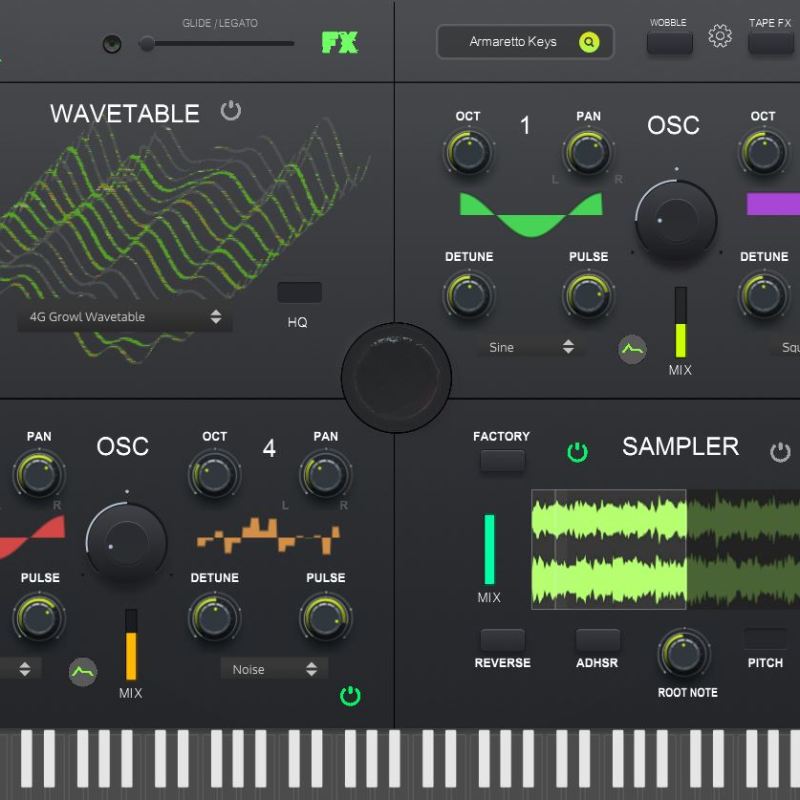
Task: Click the large center circular pad
Action: click(x=396, y=378)
